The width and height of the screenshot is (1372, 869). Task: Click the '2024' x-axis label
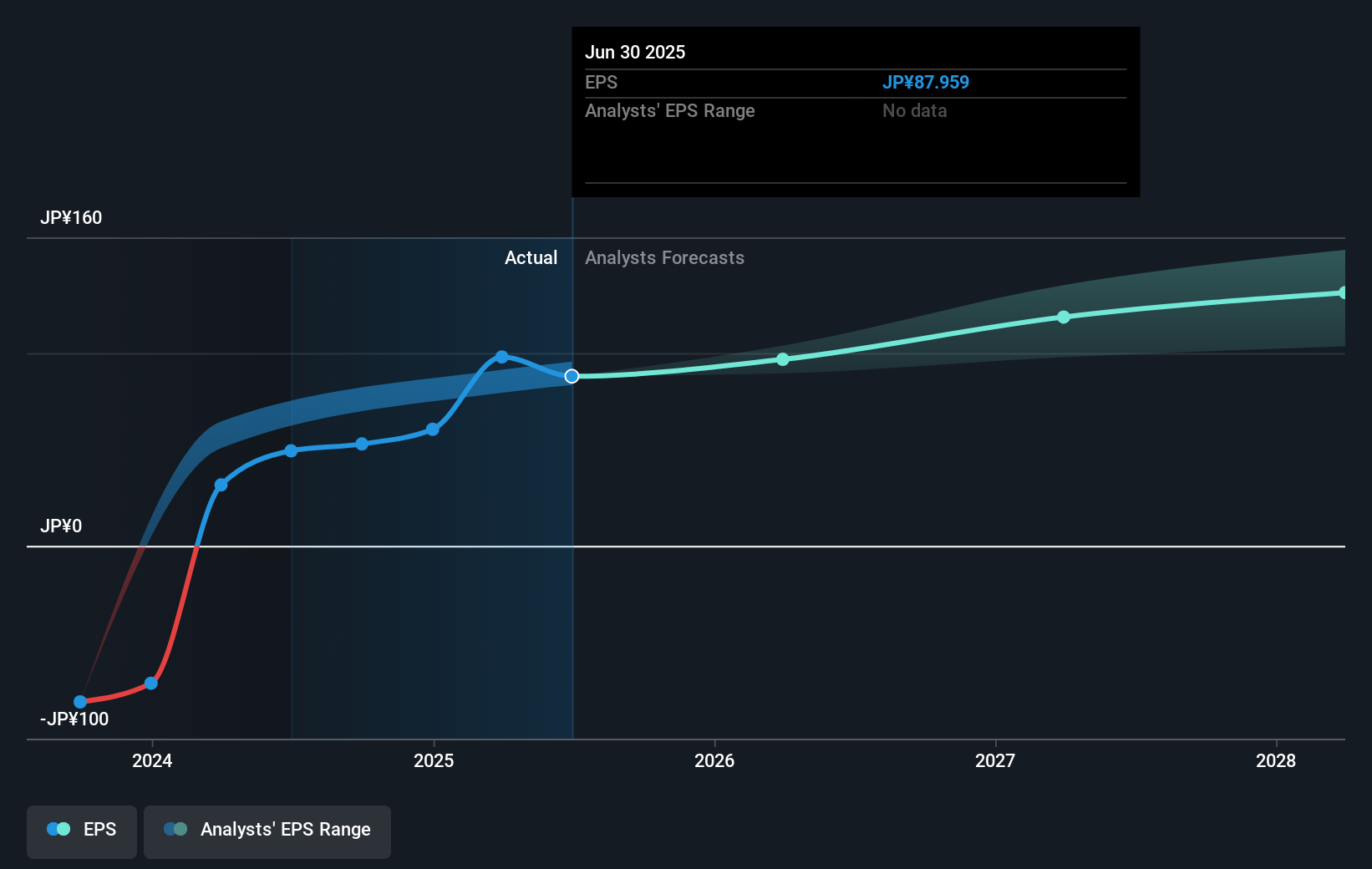152,760
